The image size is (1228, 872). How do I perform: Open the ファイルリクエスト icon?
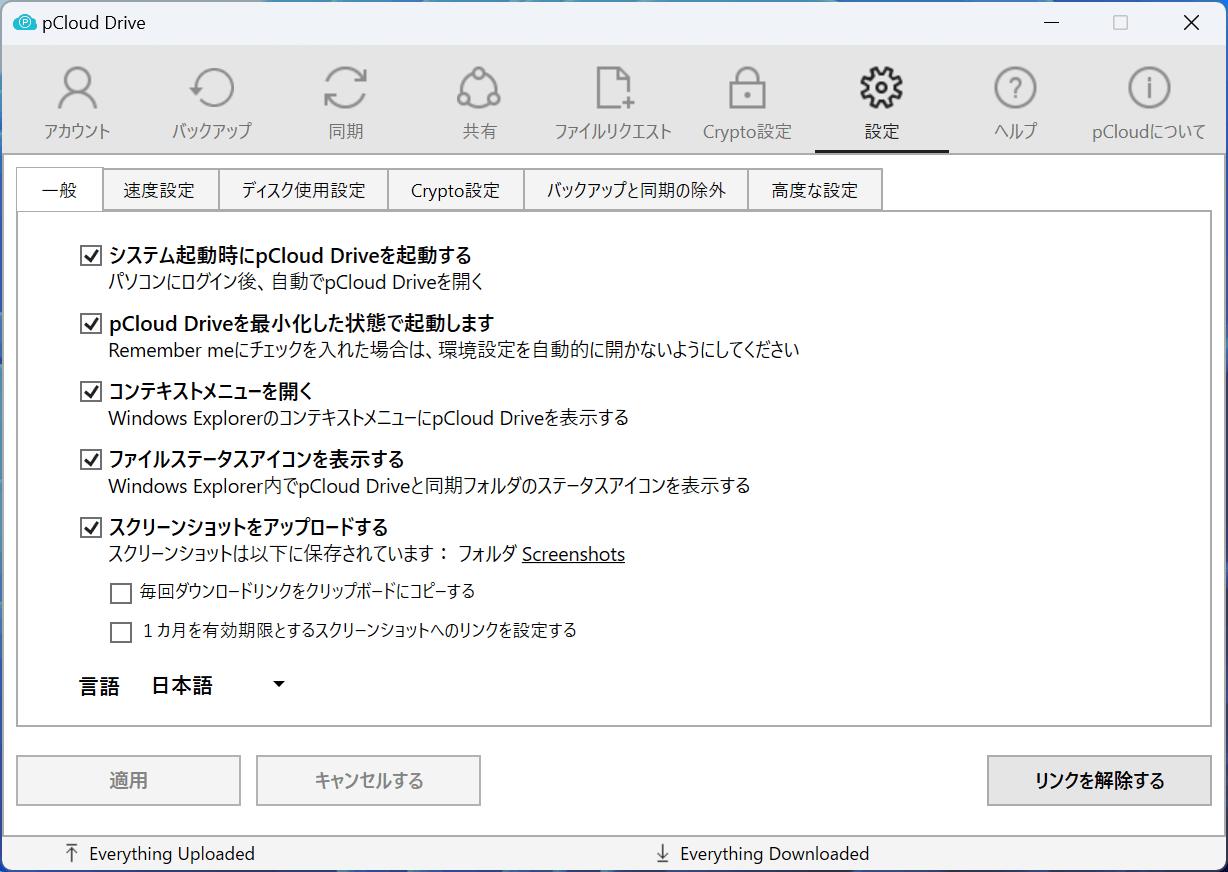point(613,89)
